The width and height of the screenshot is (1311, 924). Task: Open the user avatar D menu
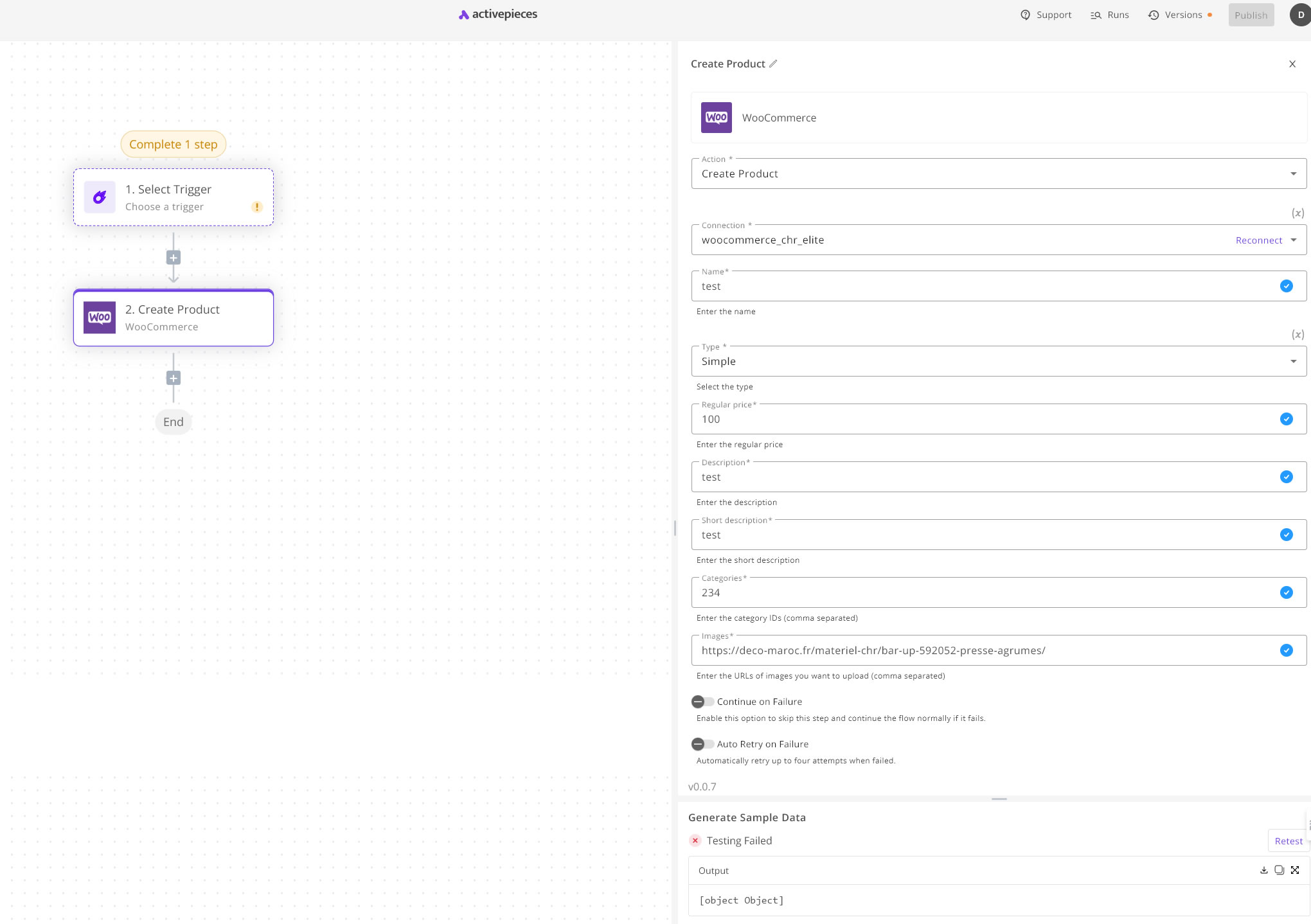tap(1300, 15)
